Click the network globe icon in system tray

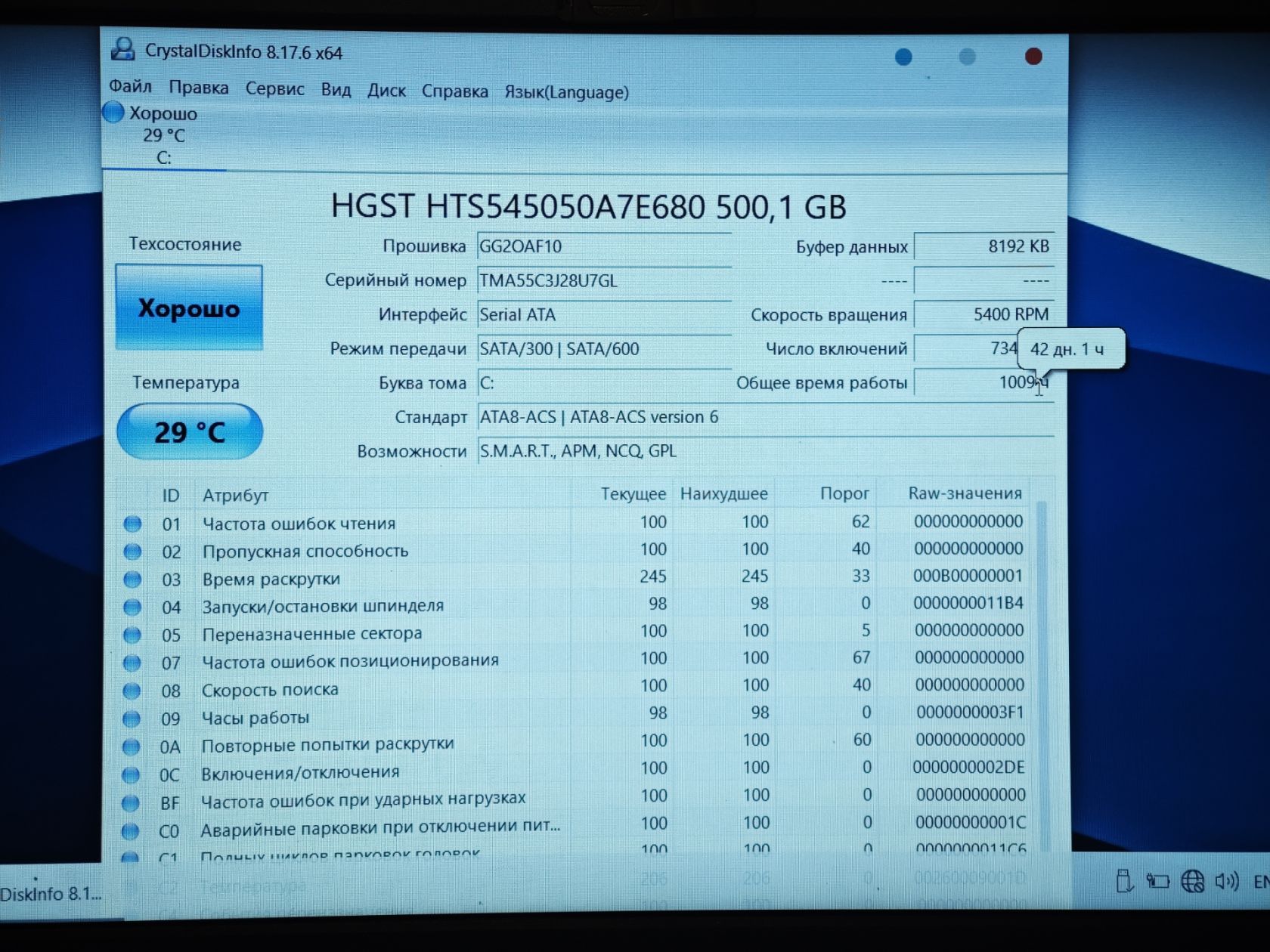click(1192, 881)
